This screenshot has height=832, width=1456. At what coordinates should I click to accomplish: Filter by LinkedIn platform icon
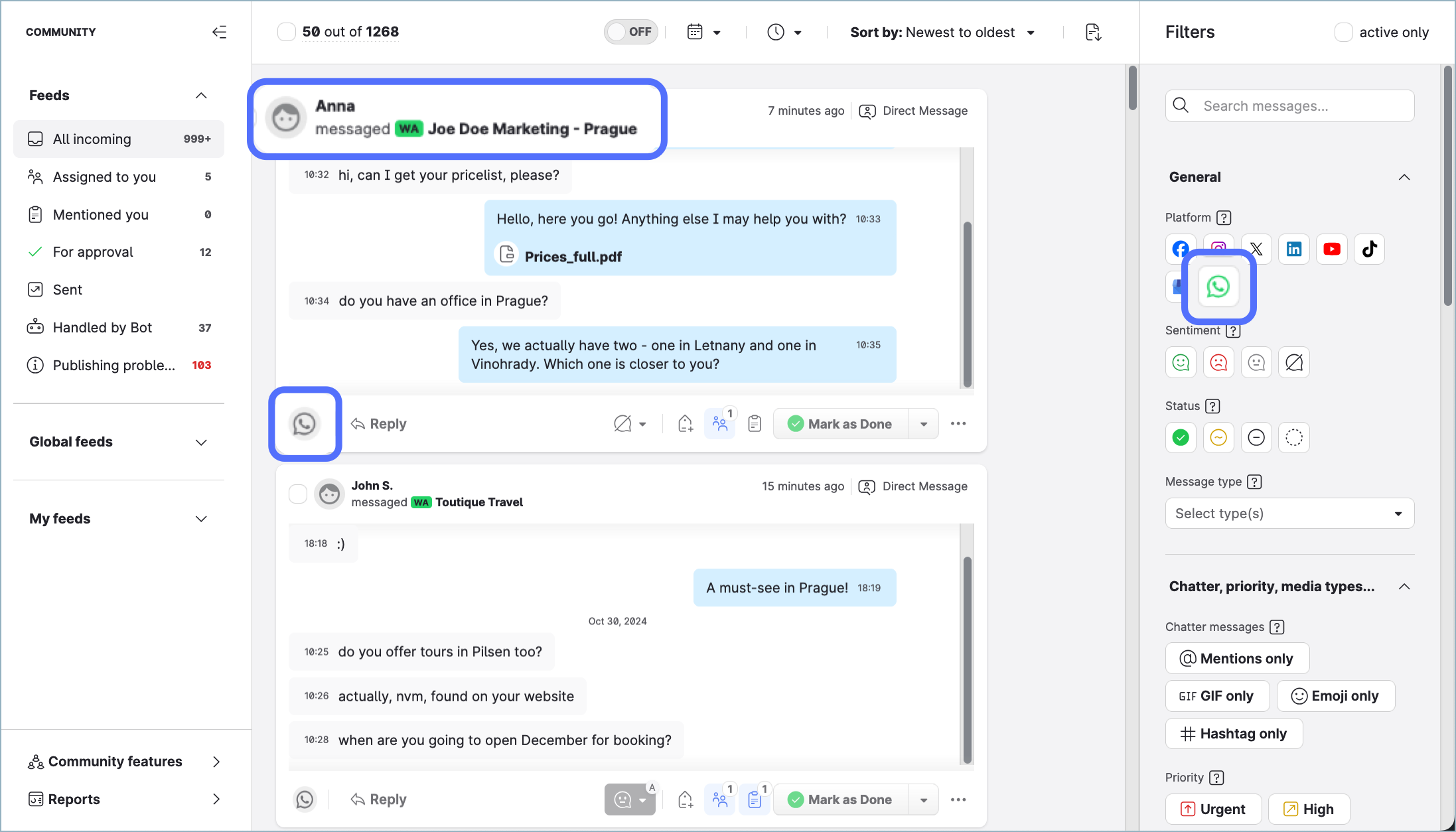[x=1293, y=249]
